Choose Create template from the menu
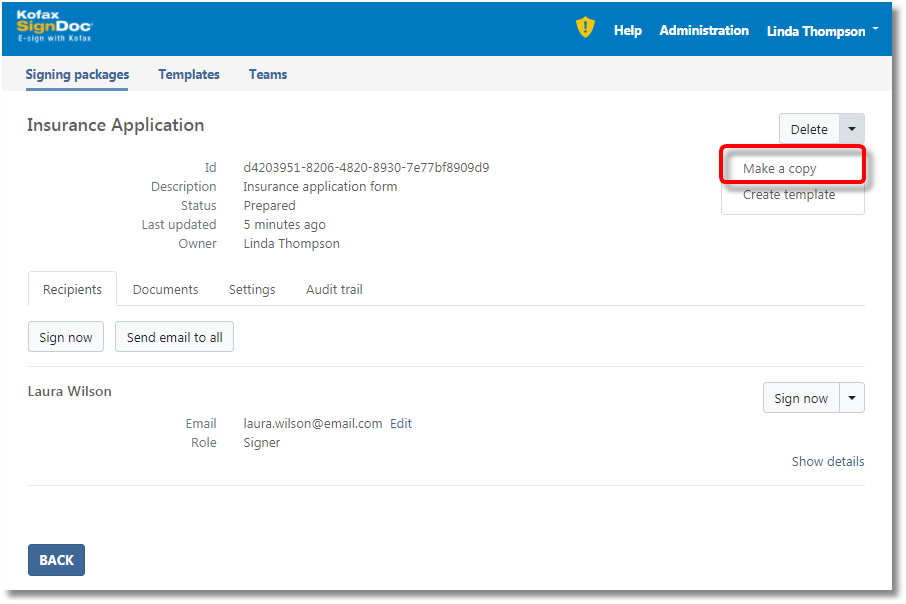906x604 pixels. (x=788, y=195)
